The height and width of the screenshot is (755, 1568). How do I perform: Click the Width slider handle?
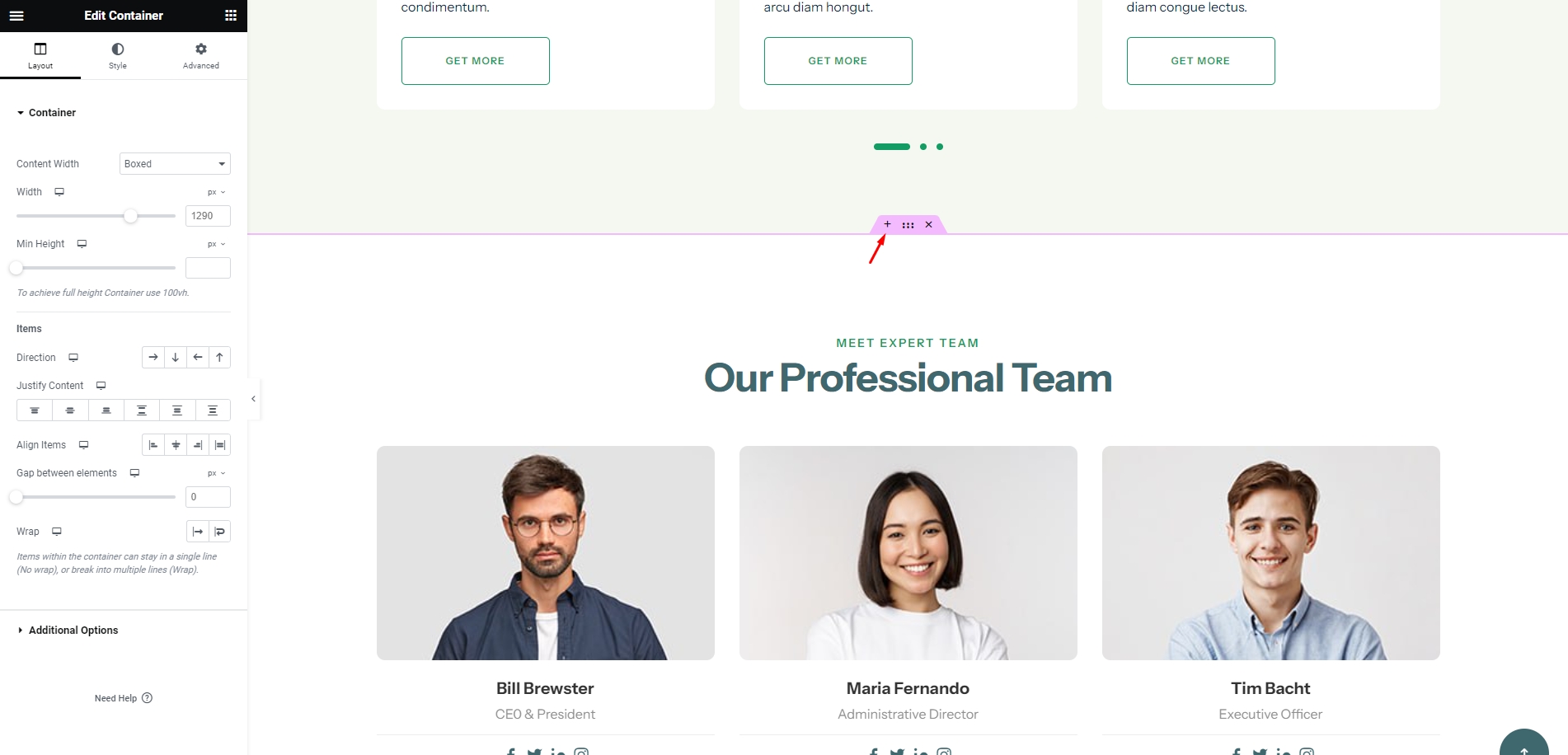pos(130,216)
